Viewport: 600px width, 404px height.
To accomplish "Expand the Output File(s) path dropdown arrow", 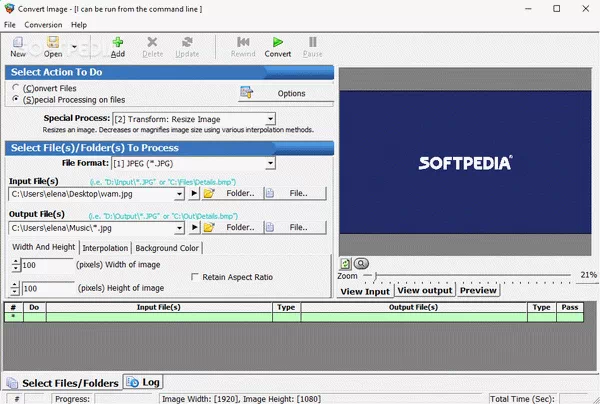I will point(179,228).
